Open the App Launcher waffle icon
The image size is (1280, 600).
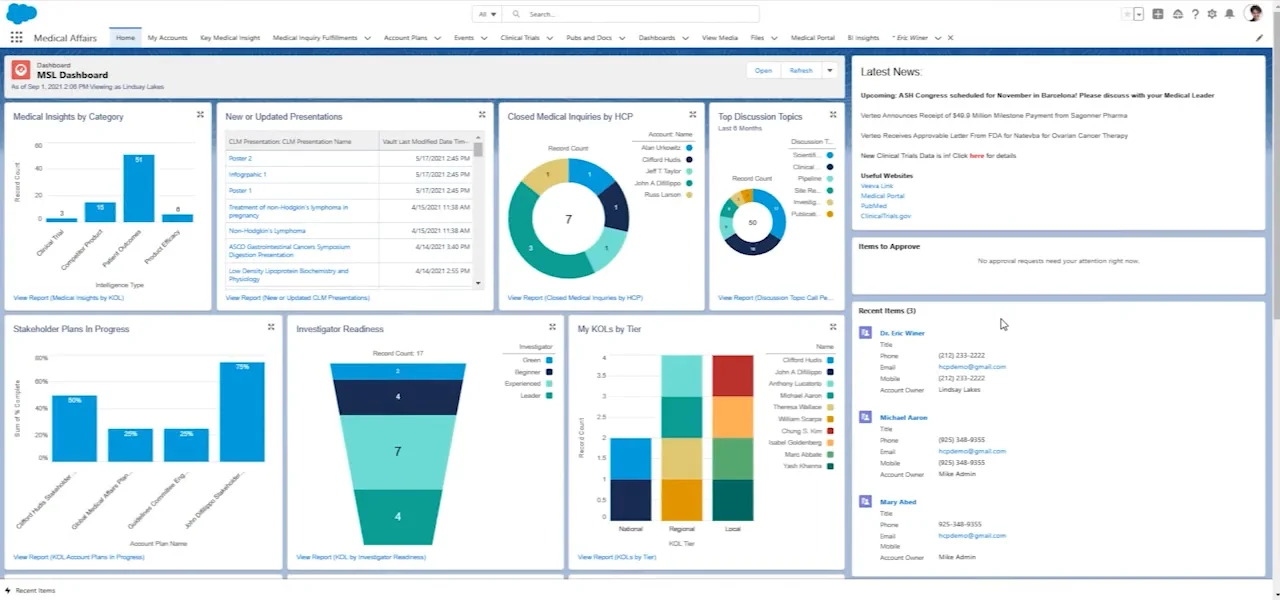pyautogui.click(x=16, y=36)
